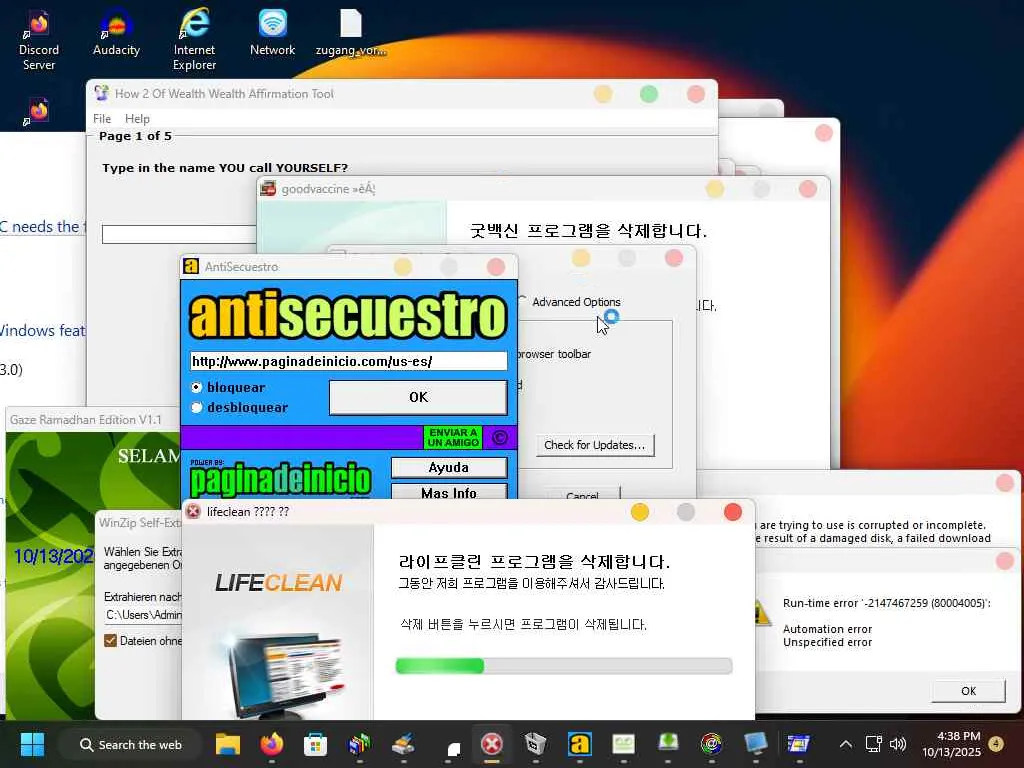Viewport: 1024px width, 768px height.
Task: Open the Help menu in Wealth Affirmation Tool
Action: pos(137,119)
